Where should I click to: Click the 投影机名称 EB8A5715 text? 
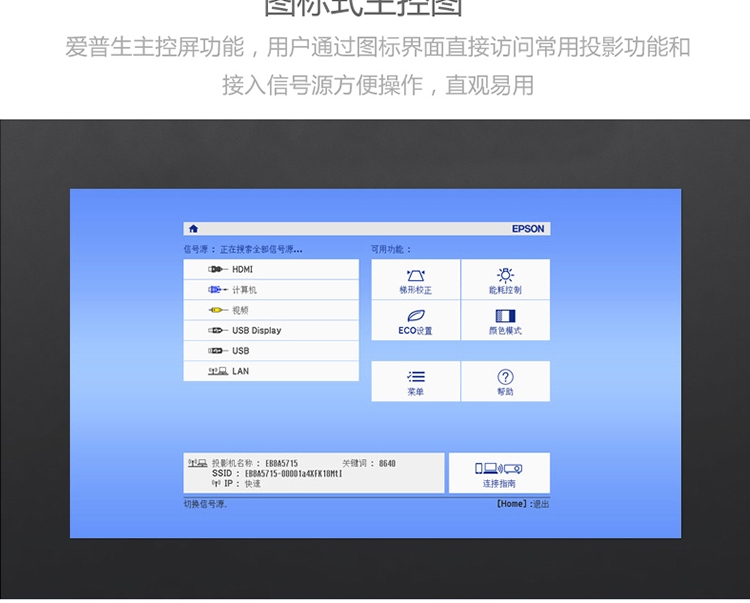pos(255,464)
